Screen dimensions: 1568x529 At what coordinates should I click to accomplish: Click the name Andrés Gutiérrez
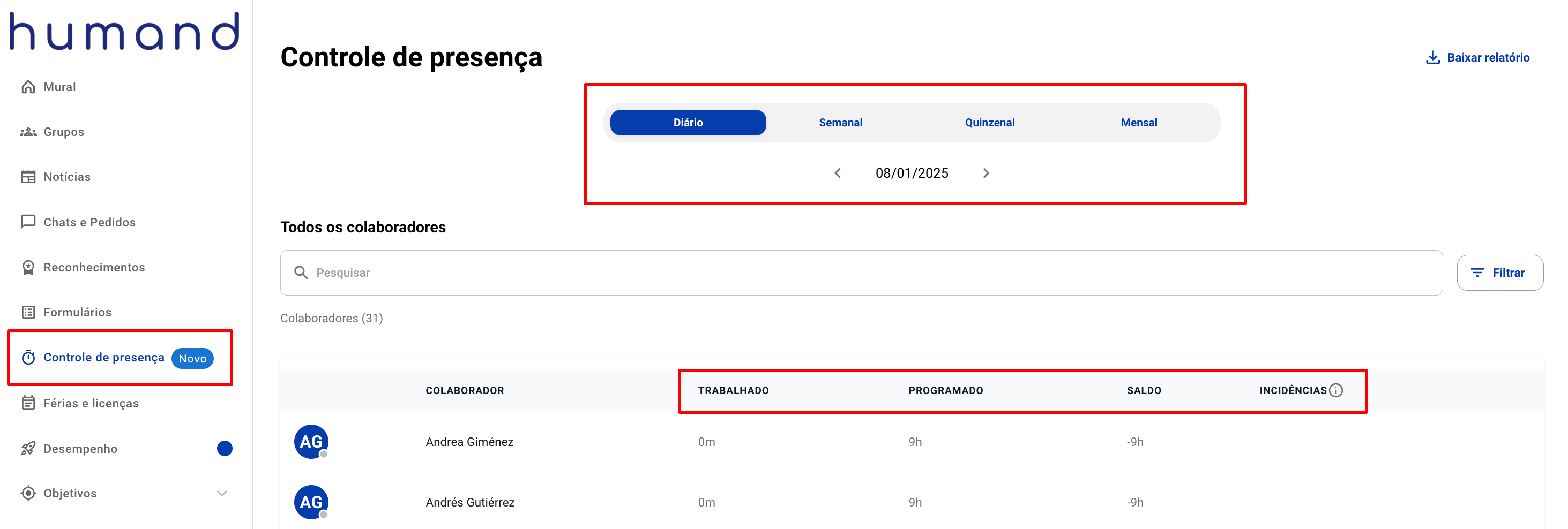point(470,502)
